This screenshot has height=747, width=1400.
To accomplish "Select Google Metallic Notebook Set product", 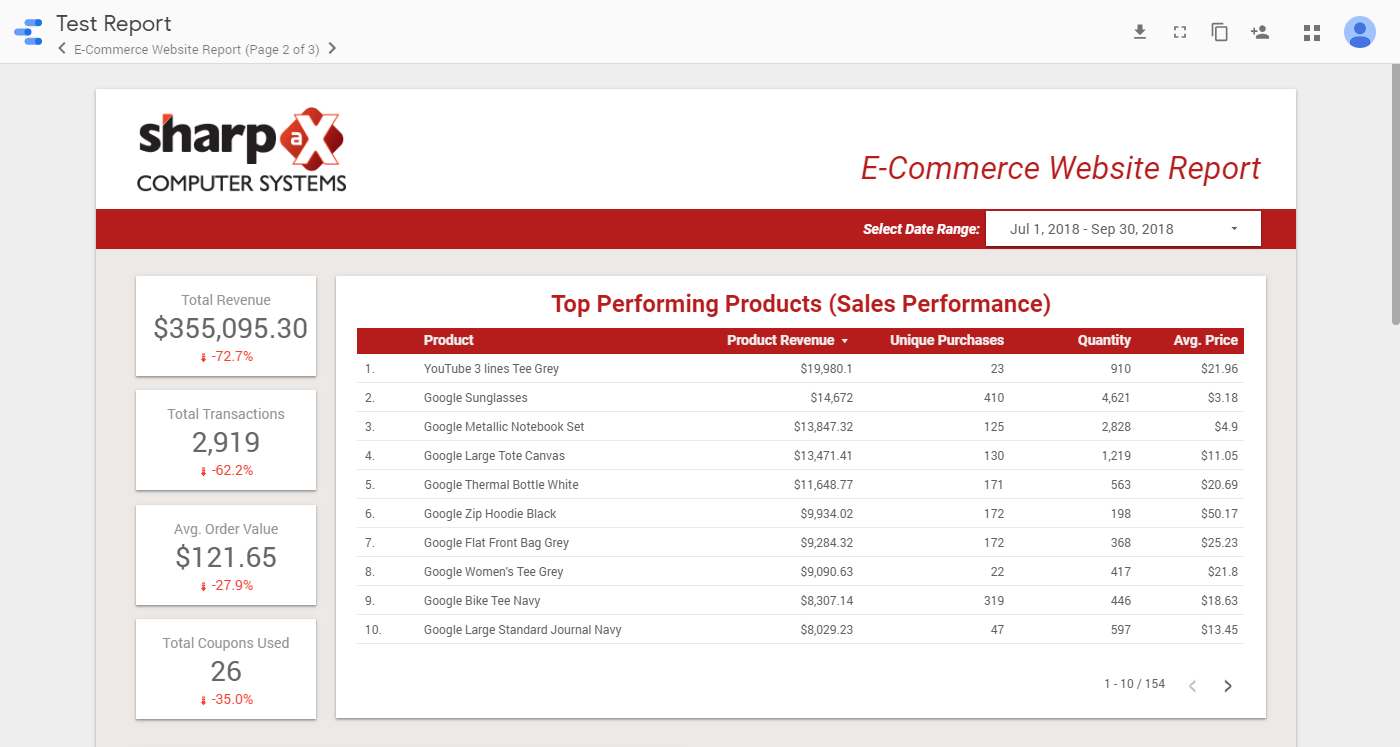I will [504, 427].
